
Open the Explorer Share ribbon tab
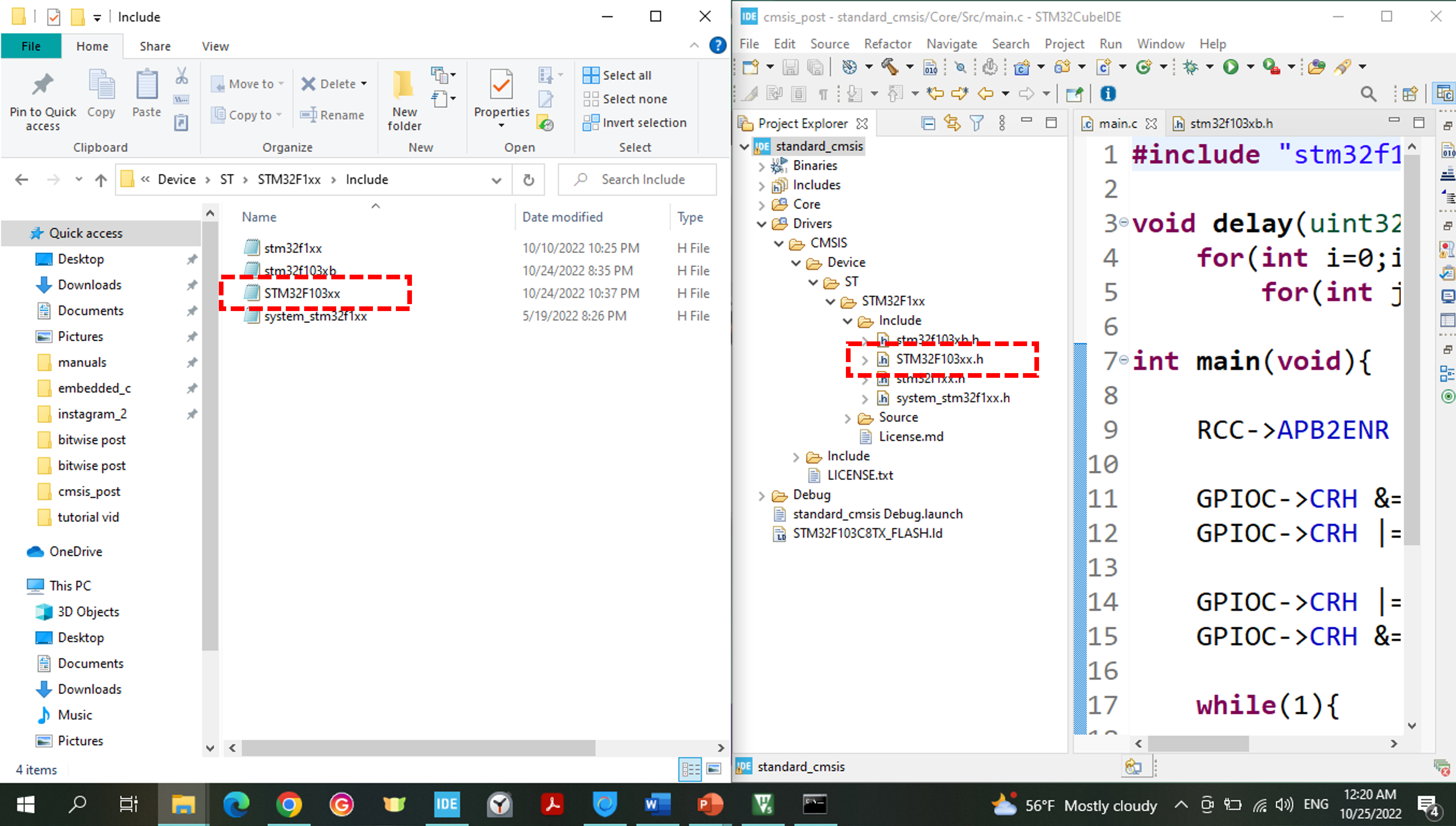[x=155, y=46]
